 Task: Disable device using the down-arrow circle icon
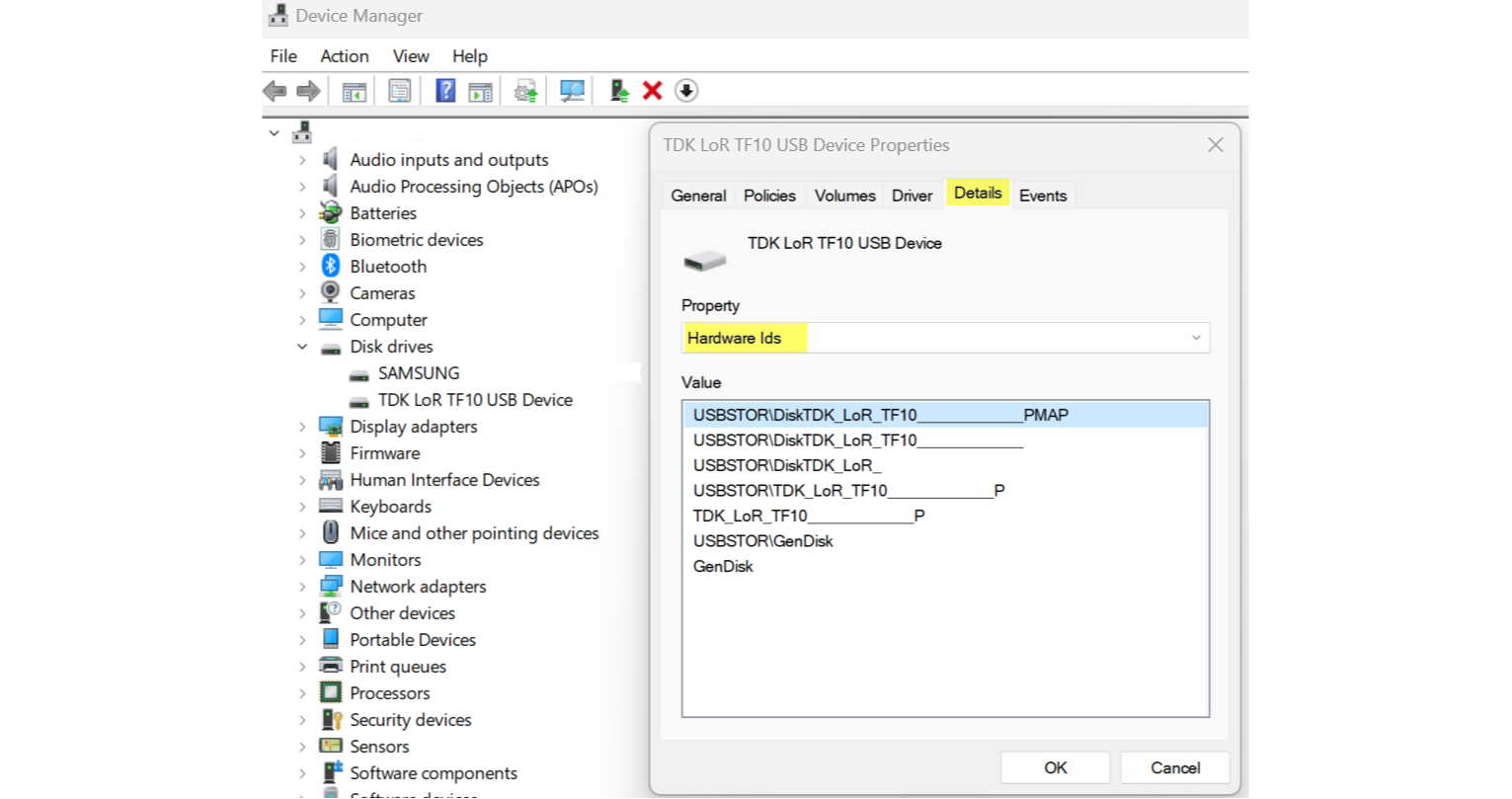tap(686, 91)
